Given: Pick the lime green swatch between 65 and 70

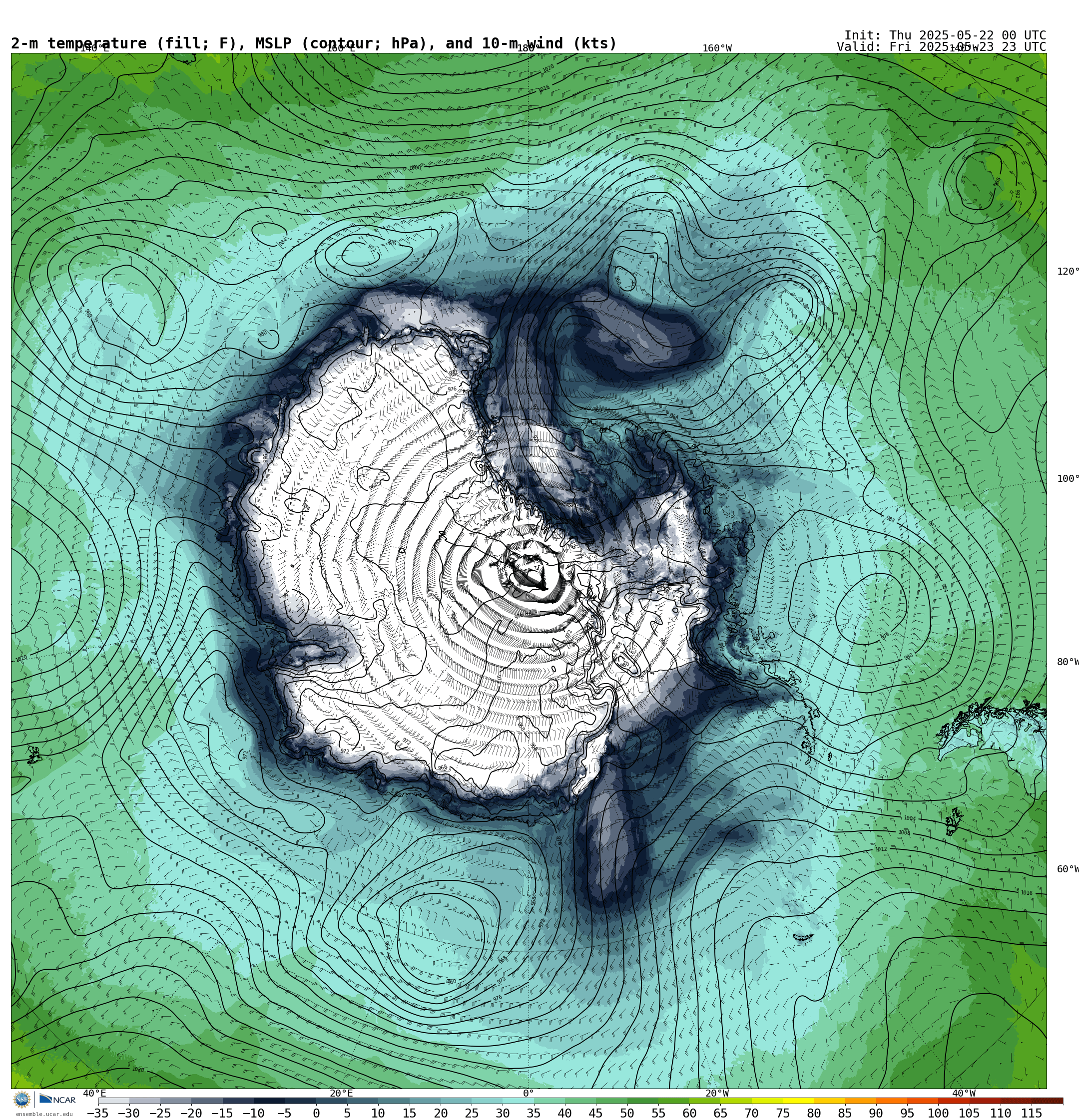Looking at the screenshot, I should coord(736,1101).
